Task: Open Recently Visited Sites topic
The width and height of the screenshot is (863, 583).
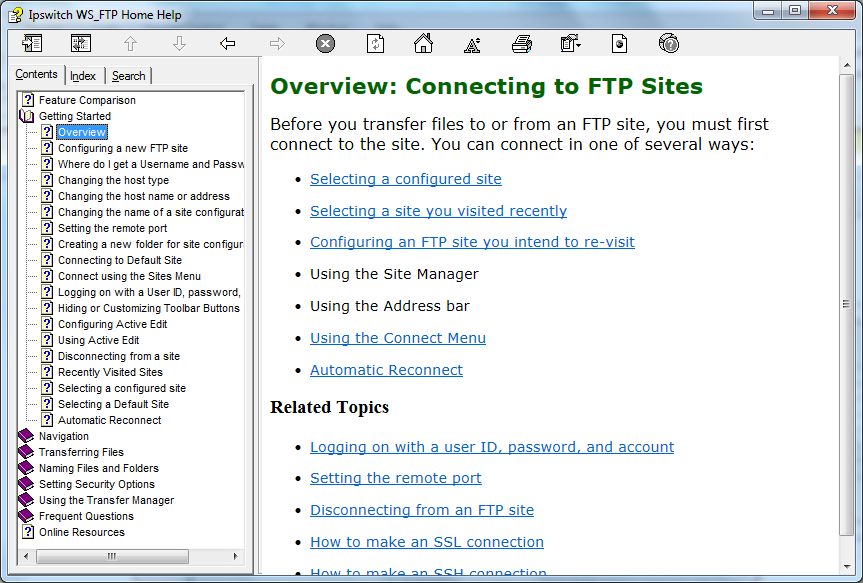Action: tap(110, 372)
